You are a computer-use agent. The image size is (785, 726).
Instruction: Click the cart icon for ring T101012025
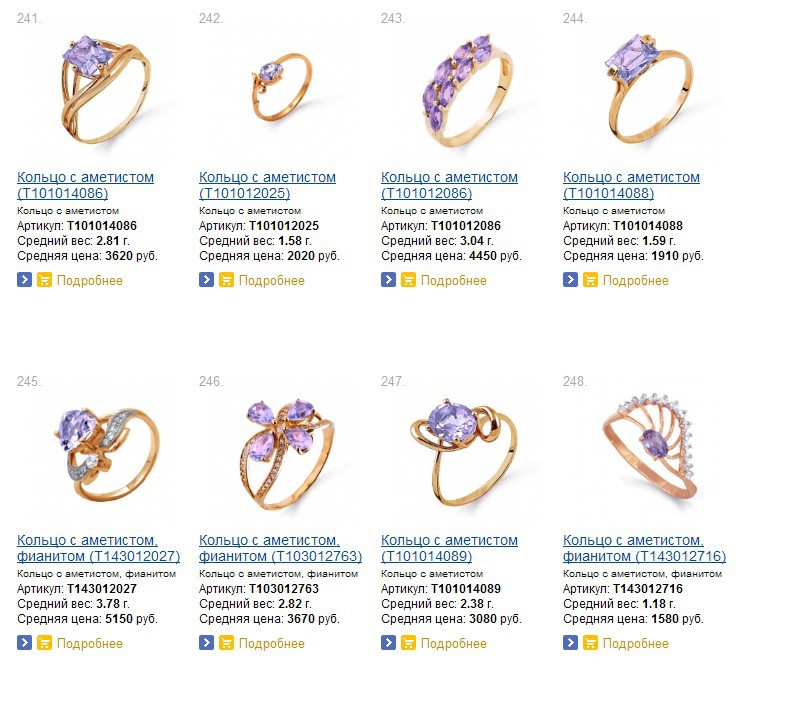tap(226, 279)
